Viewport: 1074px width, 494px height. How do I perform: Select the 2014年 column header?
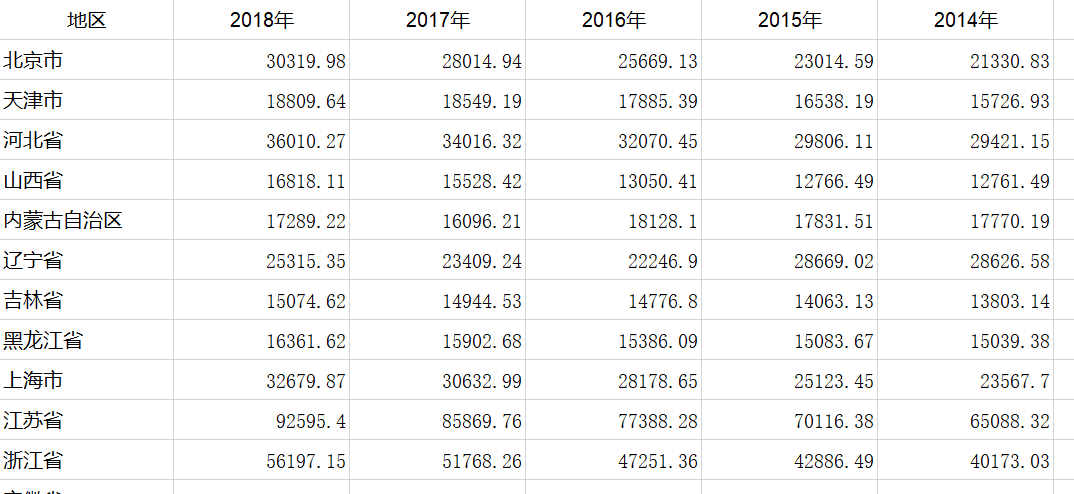coord(966,20)
